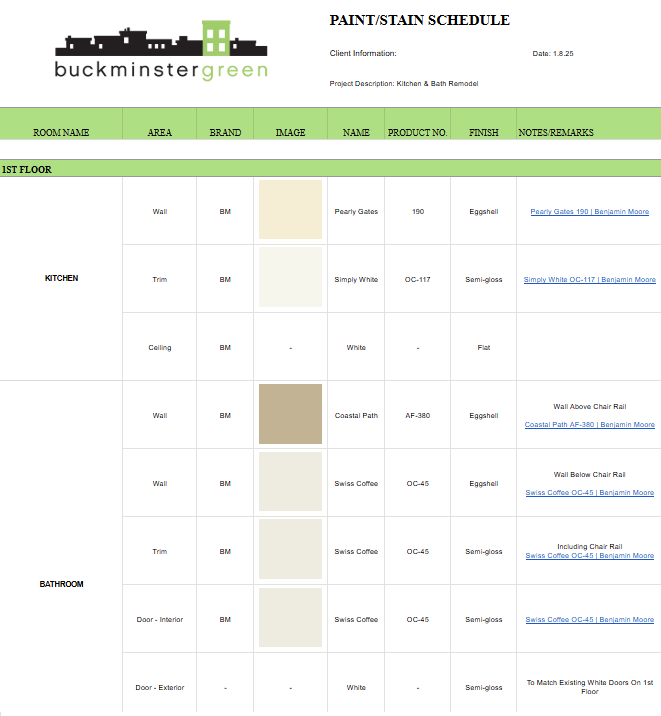661x716 pixels.
Task: Click the Including Chair Rail note
Action: click(589, 547)
